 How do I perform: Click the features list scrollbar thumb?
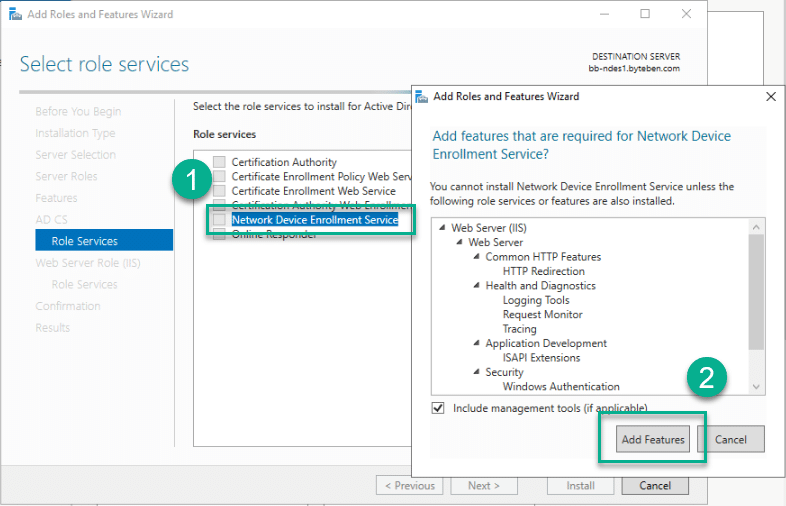point(756,292)
